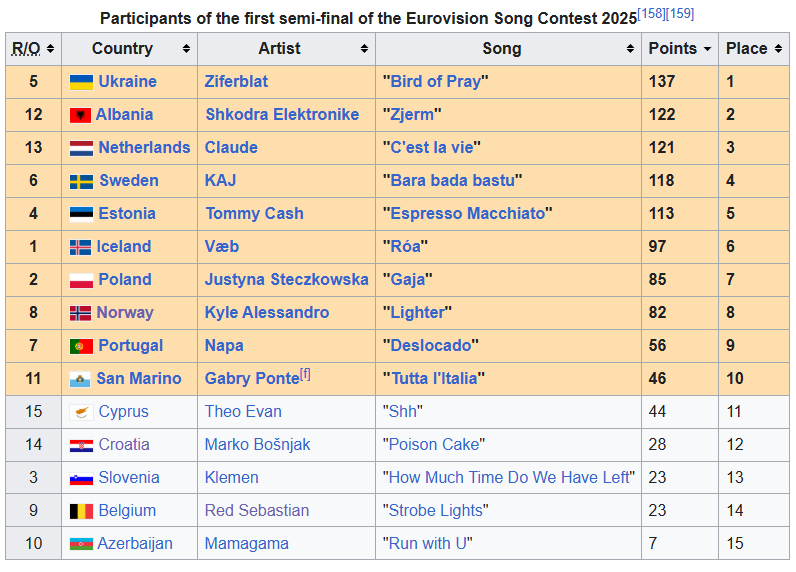Image resolution: width=796 pixels, height=572 pixels.
Task: Open the "Poison Cake" song link
Action: 434,445
